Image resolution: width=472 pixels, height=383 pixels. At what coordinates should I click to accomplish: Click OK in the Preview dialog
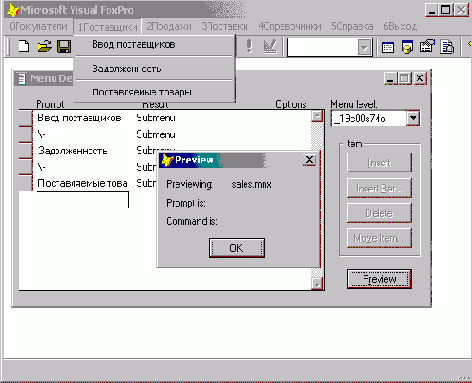pyautogui.click(x=237, y=248)
